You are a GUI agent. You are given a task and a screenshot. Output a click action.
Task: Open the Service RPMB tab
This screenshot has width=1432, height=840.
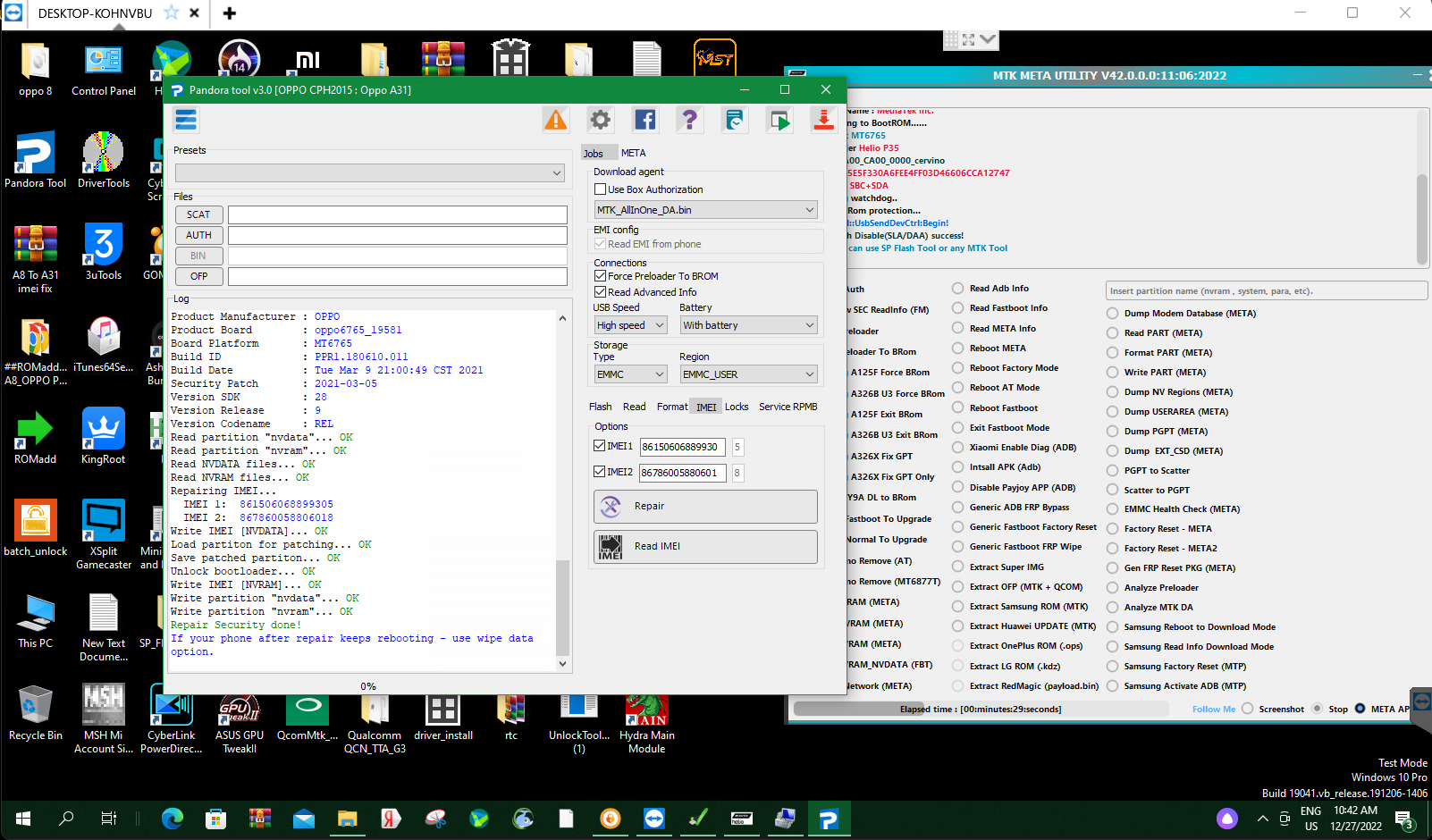pos(788,407)
